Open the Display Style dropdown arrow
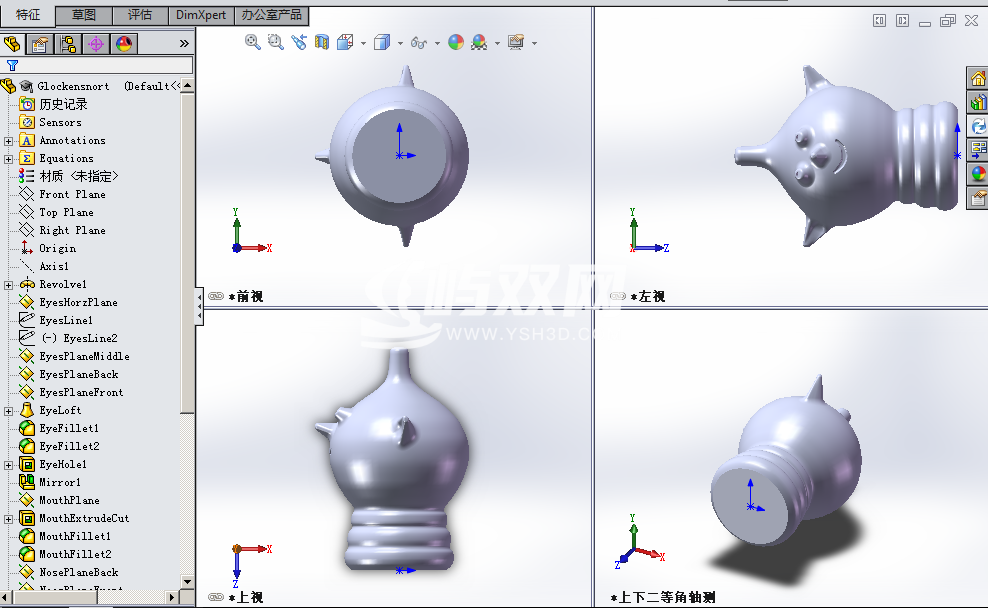The height and width of the screenshot is (608, 988). coord(400,43)
